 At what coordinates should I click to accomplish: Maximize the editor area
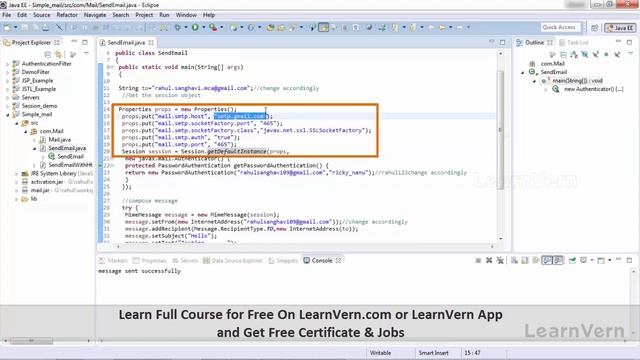tap(502, 42)
